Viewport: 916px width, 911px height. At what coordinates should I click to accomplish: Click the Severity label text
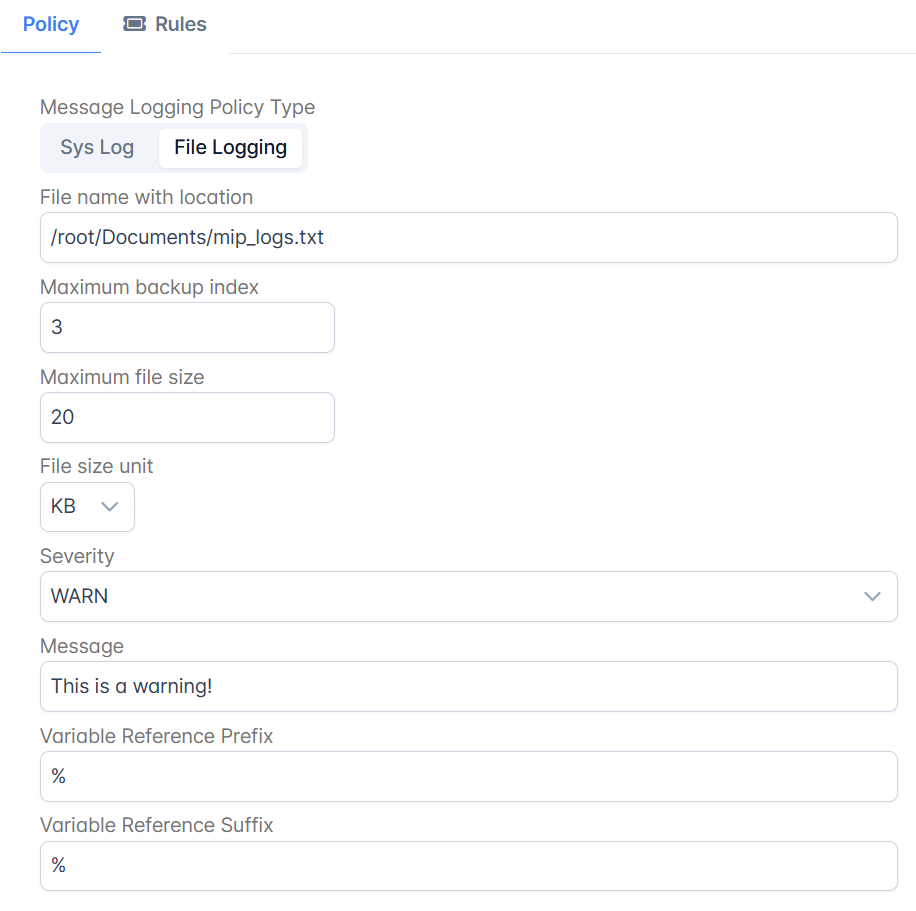(77, 556)
